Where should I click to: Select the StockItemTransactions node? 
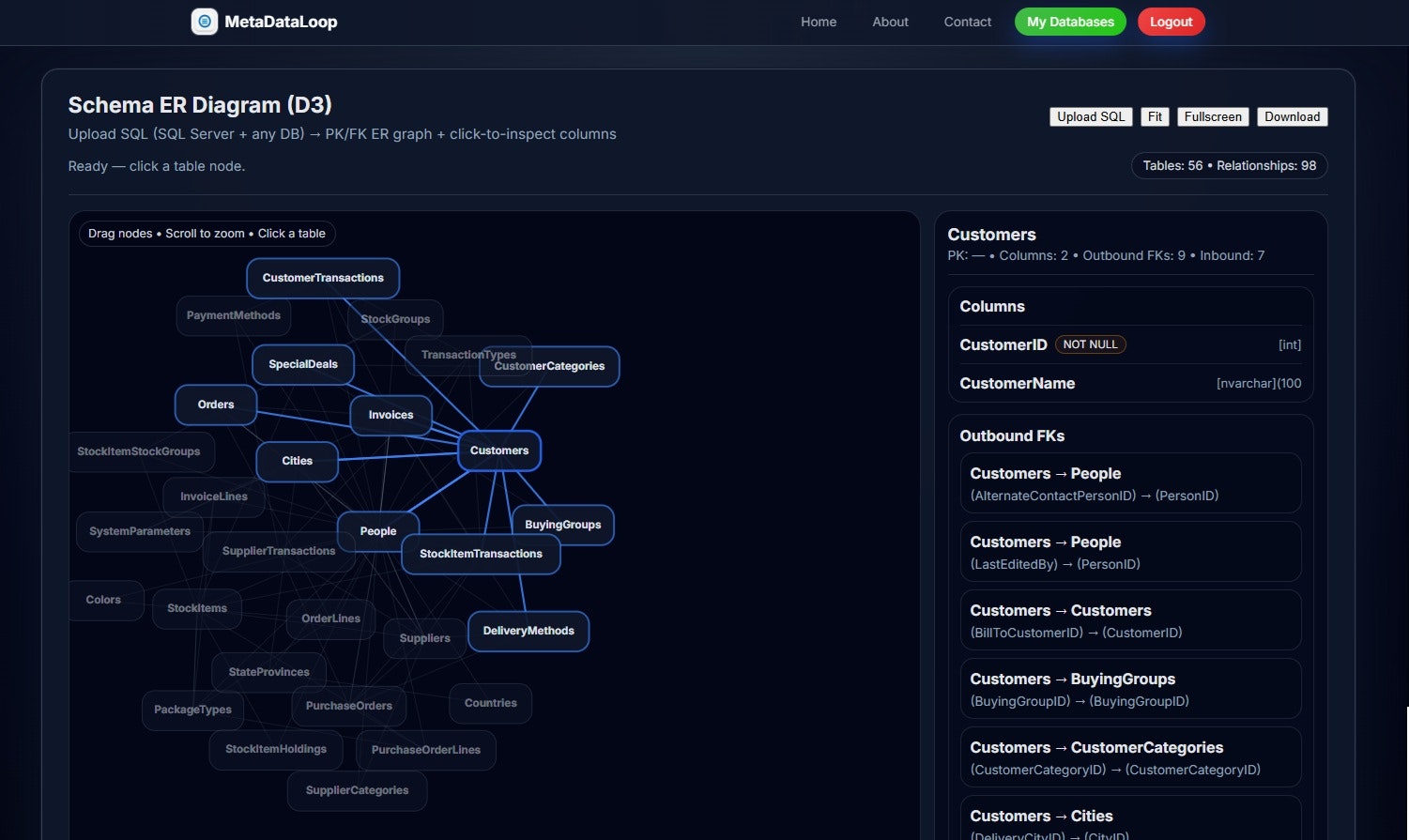point(481,554)
